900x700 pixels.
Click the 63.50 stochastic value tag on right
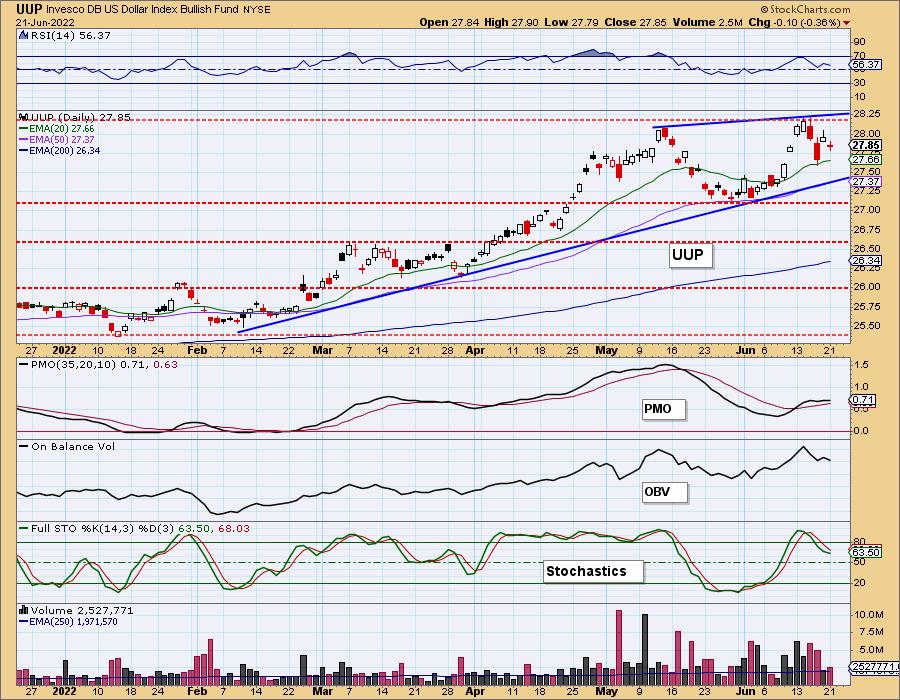pyautogui.click(x=866, y=553)
